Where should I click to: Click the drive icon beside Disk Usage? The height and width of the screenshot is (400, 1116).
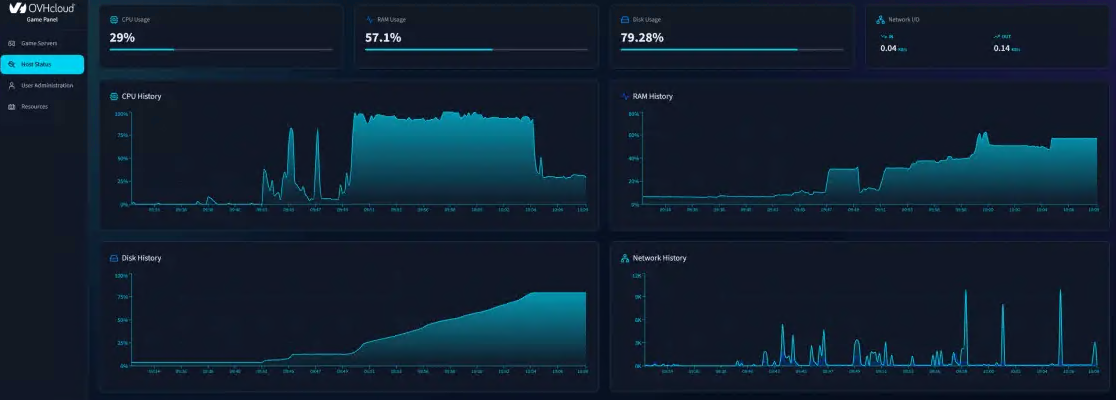click(x=625, y=19)
